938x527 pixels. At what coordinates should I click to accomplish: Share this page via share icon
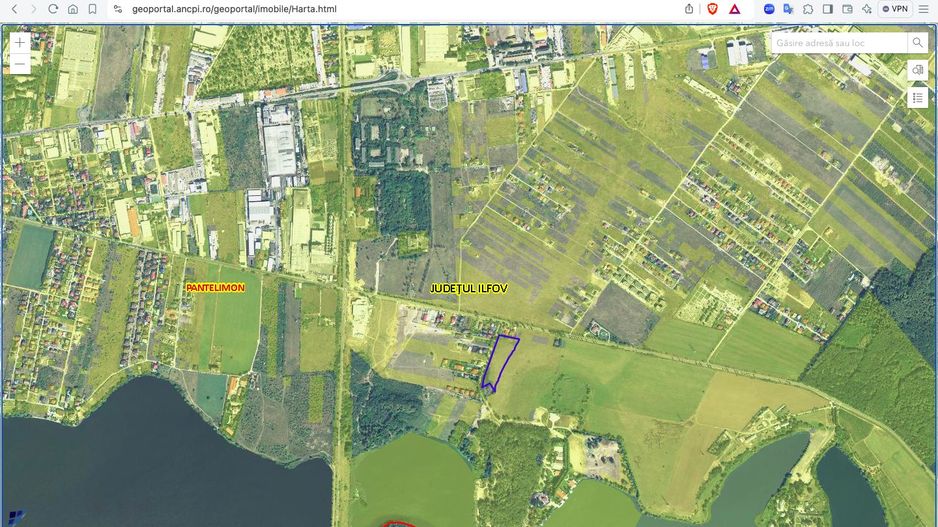(689, 9)
